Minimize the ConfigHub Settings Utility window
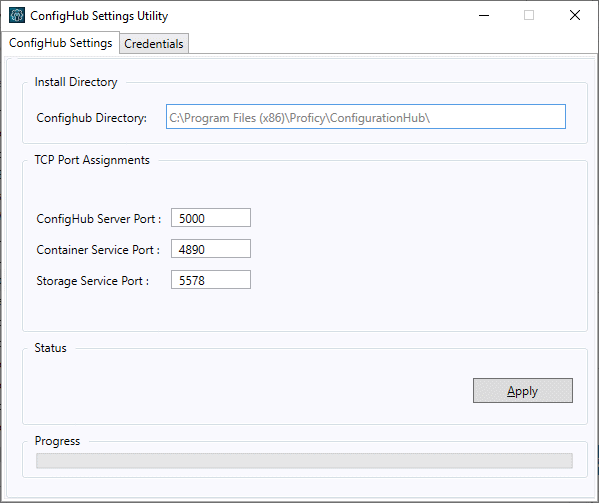The image size is (599, 503). coord(484,16)
